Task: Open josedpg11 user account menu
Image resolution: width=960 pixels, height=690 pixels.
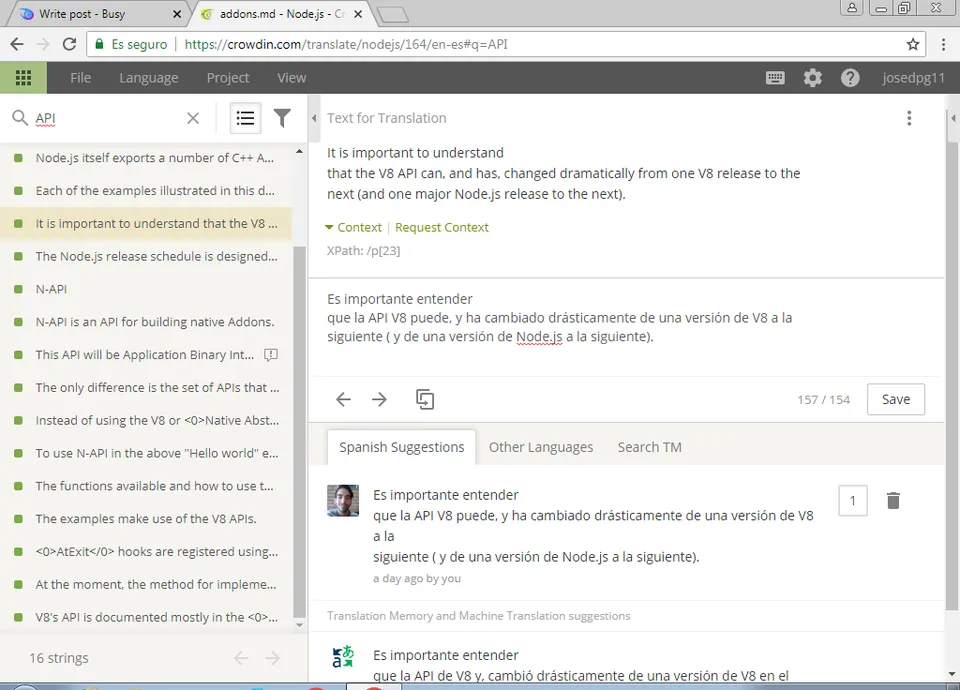Action: [913, 78]
